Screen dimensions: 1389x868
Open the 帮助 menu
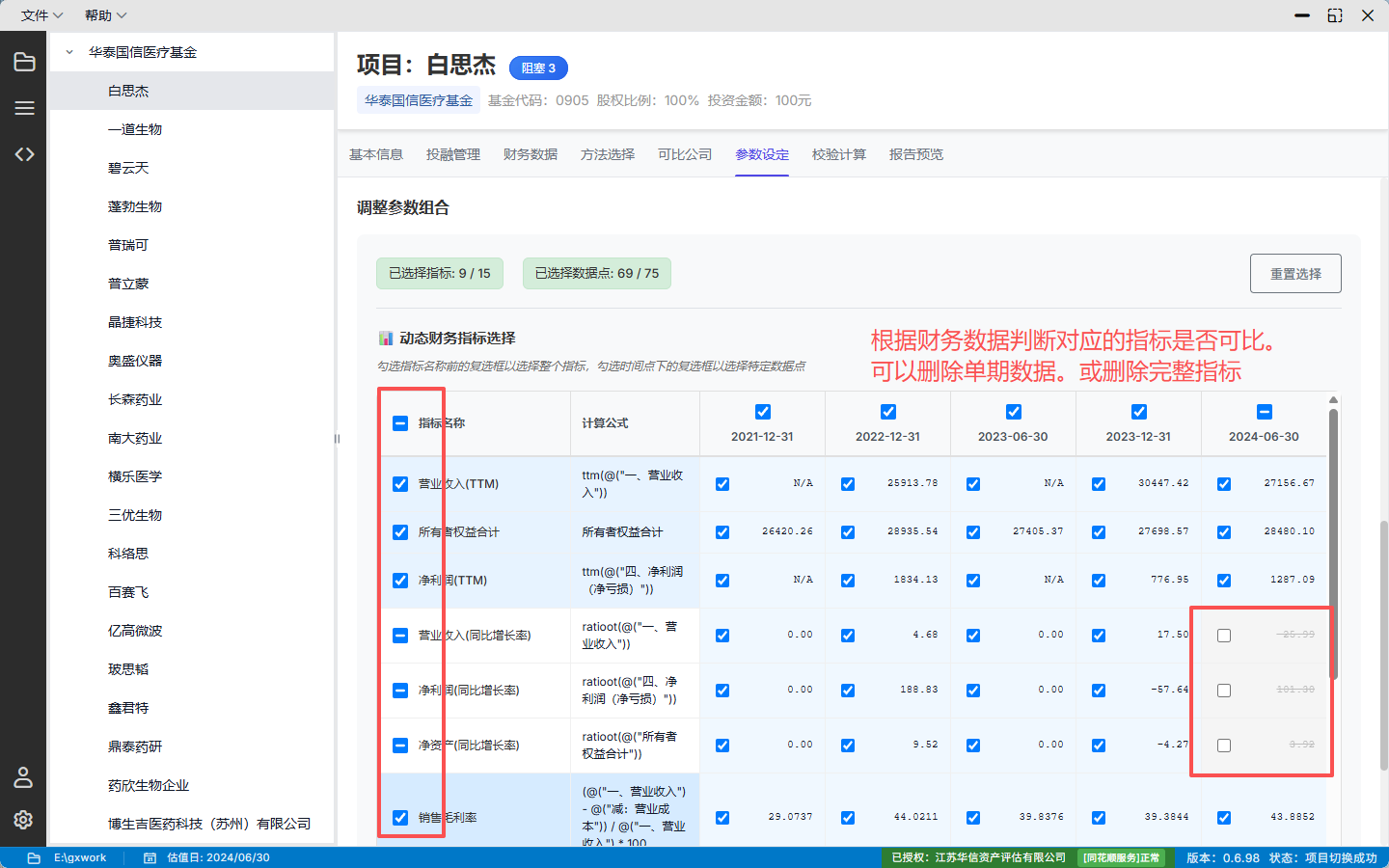point(105,15)
